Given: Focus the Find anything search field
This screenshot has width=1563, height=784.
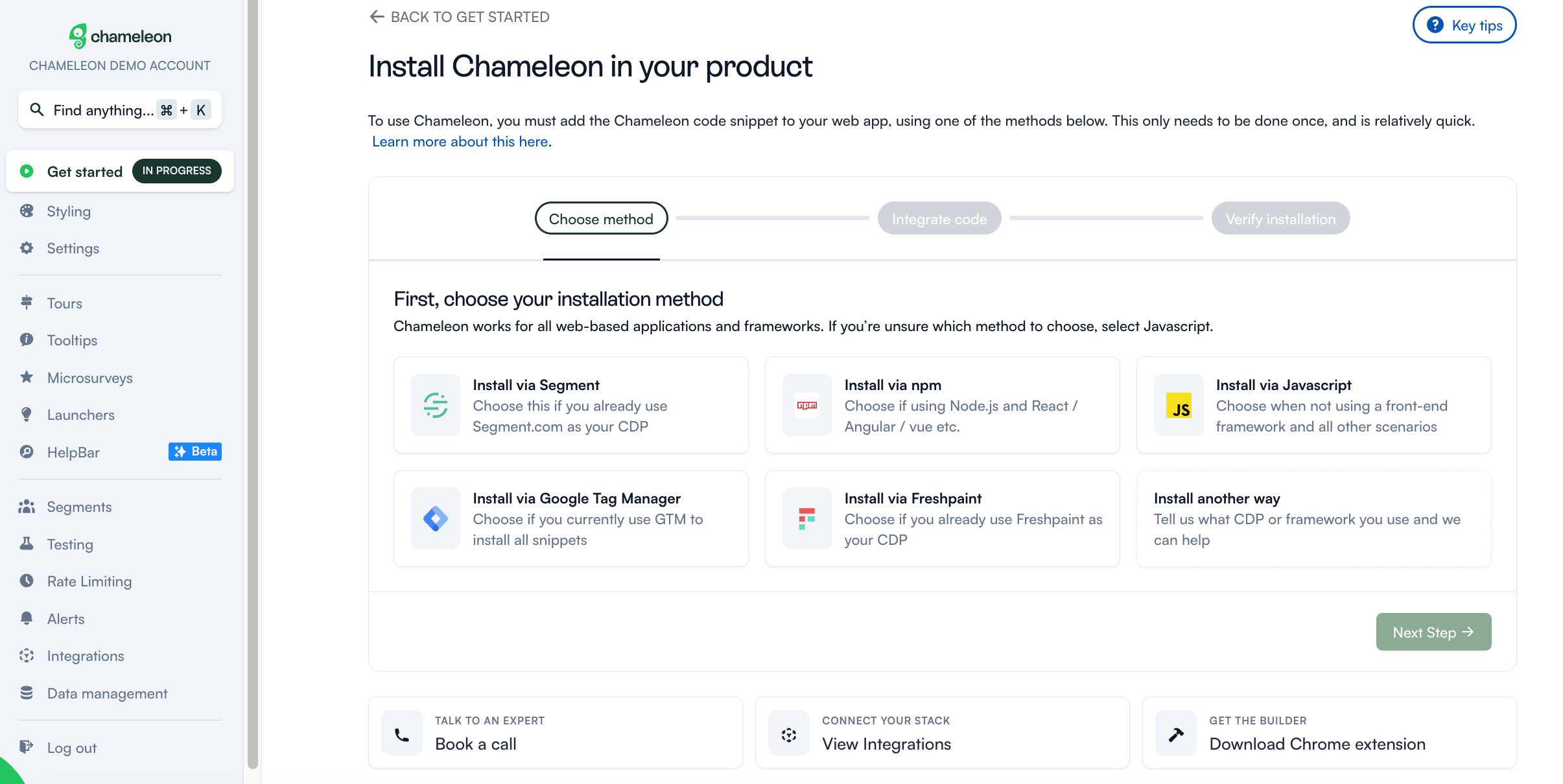Looking at the screenshot, I should click(x=120, y=110).
